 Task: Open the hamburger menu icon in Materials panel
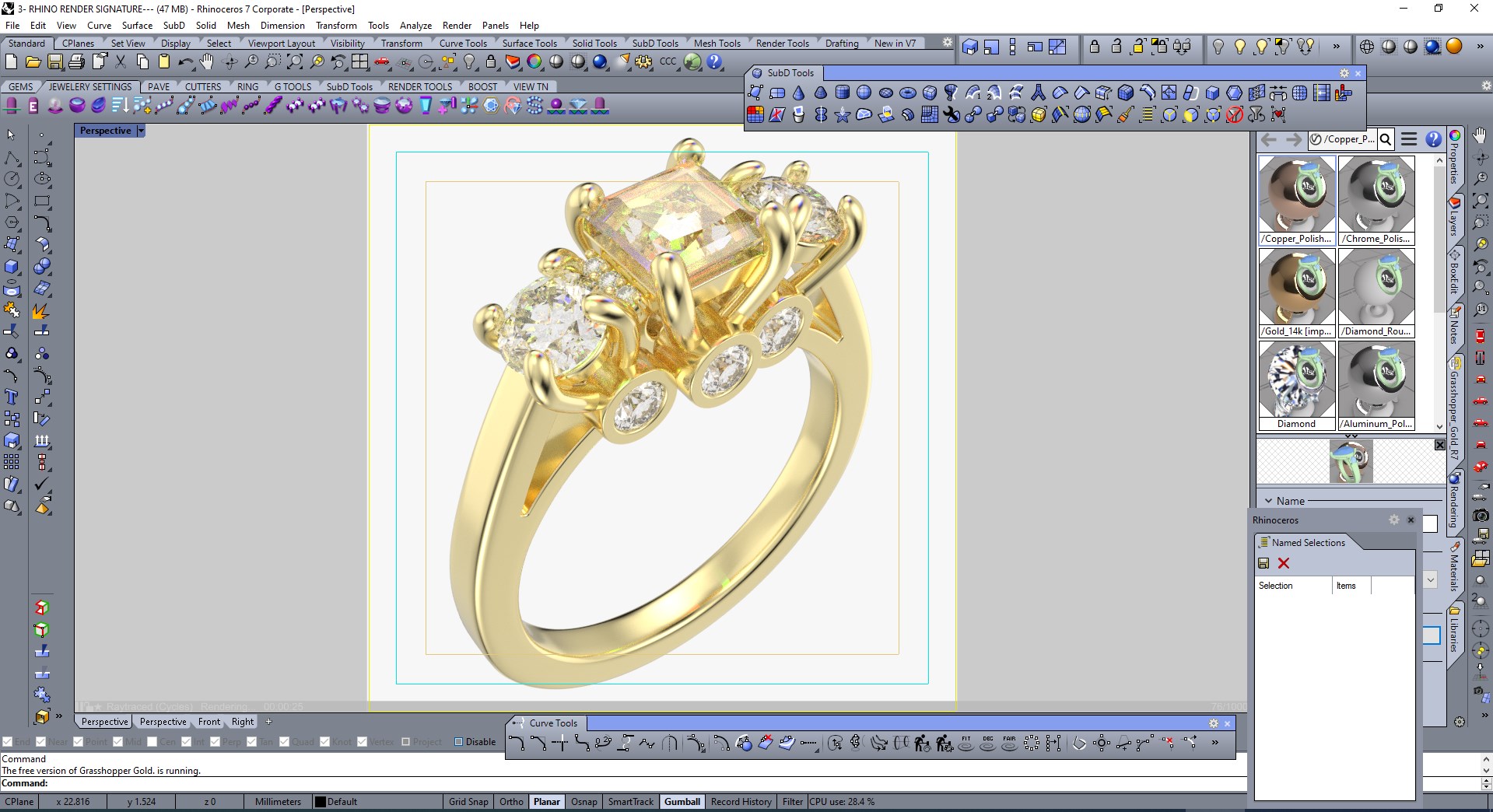coord(1409,140)
